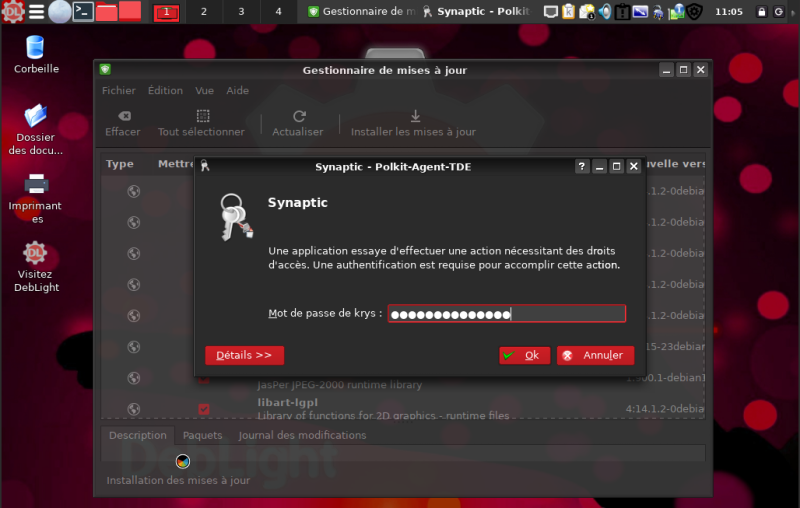Click the help question mark in Polkit dialog
800x508 pixels.
[x=582, y=167]
